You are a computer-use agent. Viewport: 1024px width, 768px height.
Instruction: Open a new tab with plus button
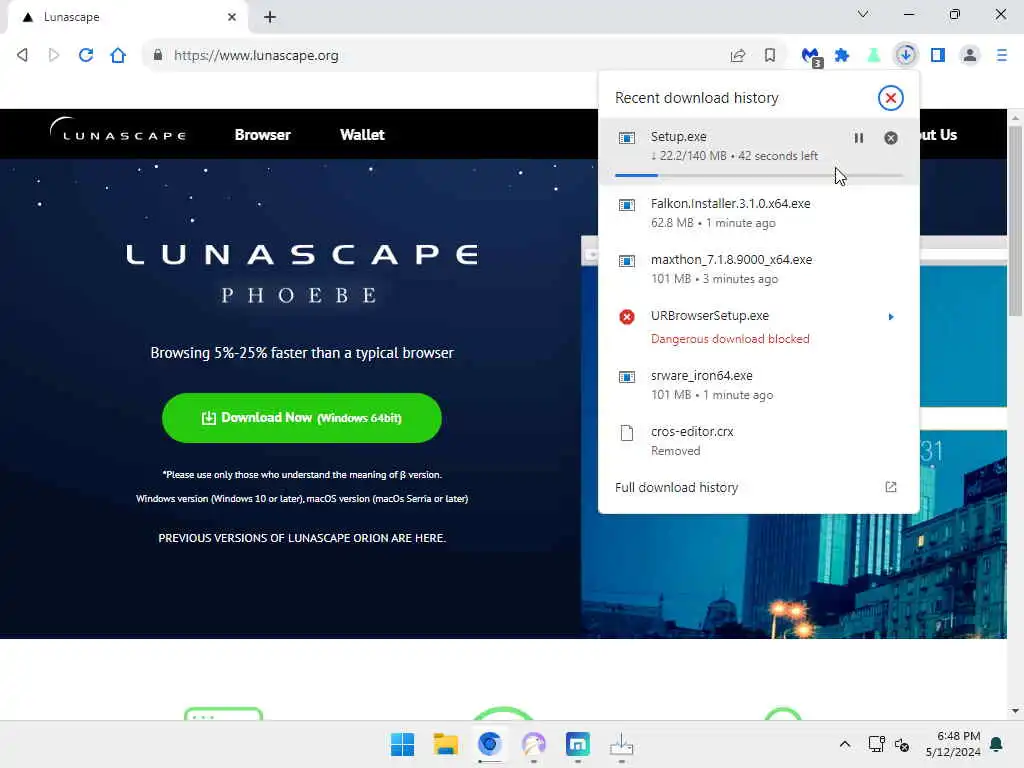pyautogui.click(x=270, y=17)
